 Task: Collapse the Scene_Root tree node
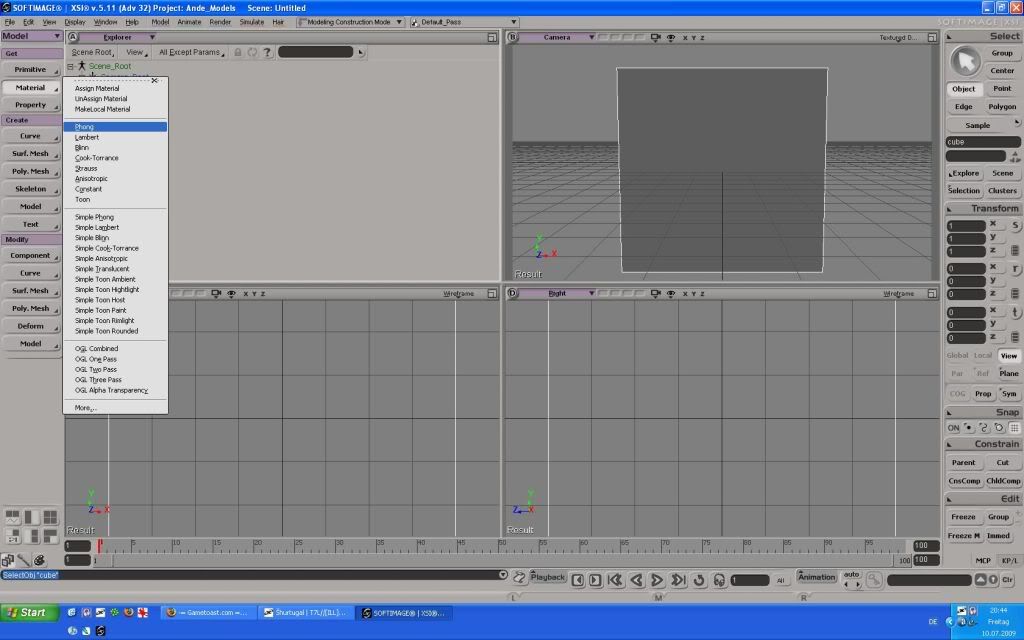[x=71, y=66]
